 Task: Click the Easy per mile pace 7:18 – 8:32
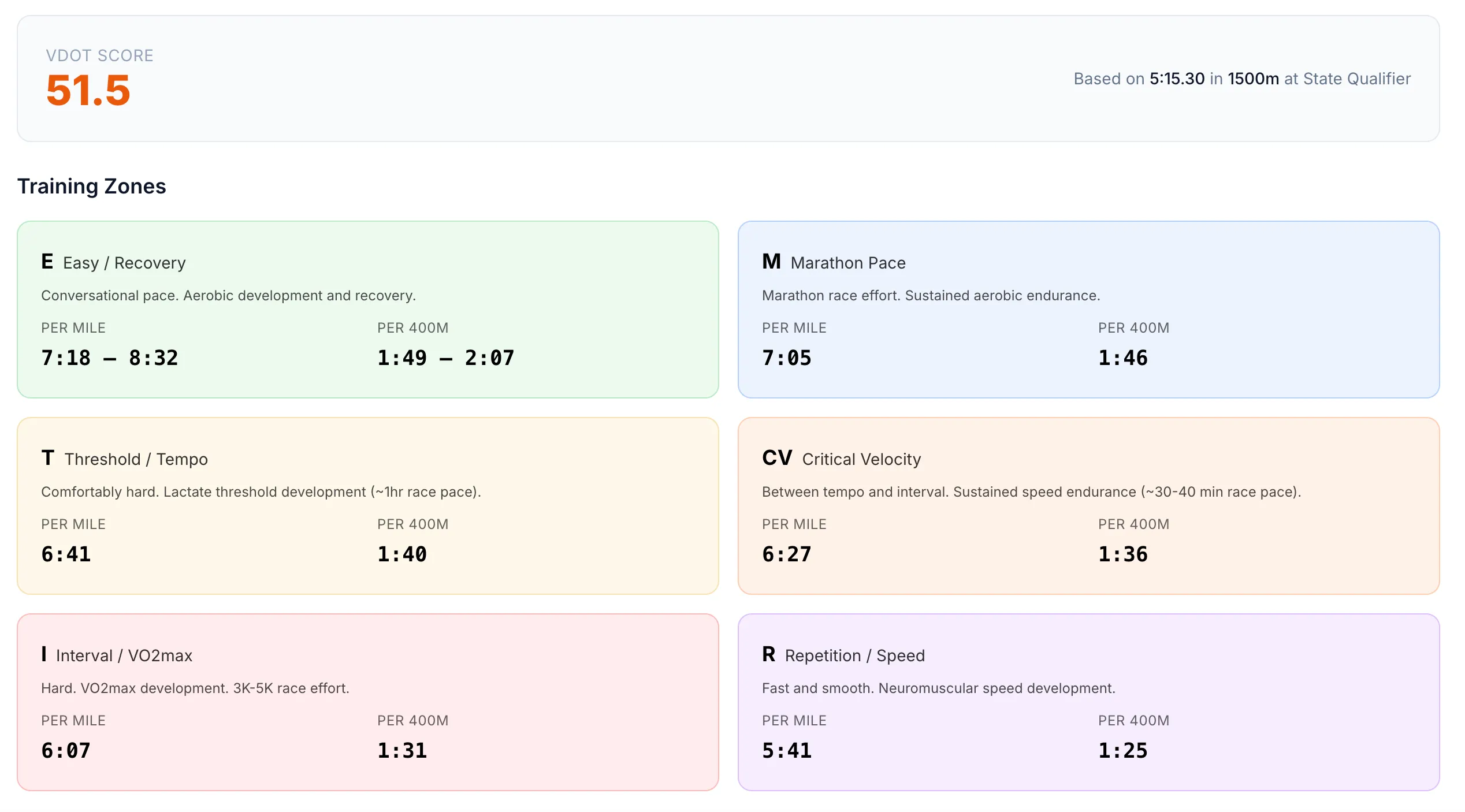[109, 358]
